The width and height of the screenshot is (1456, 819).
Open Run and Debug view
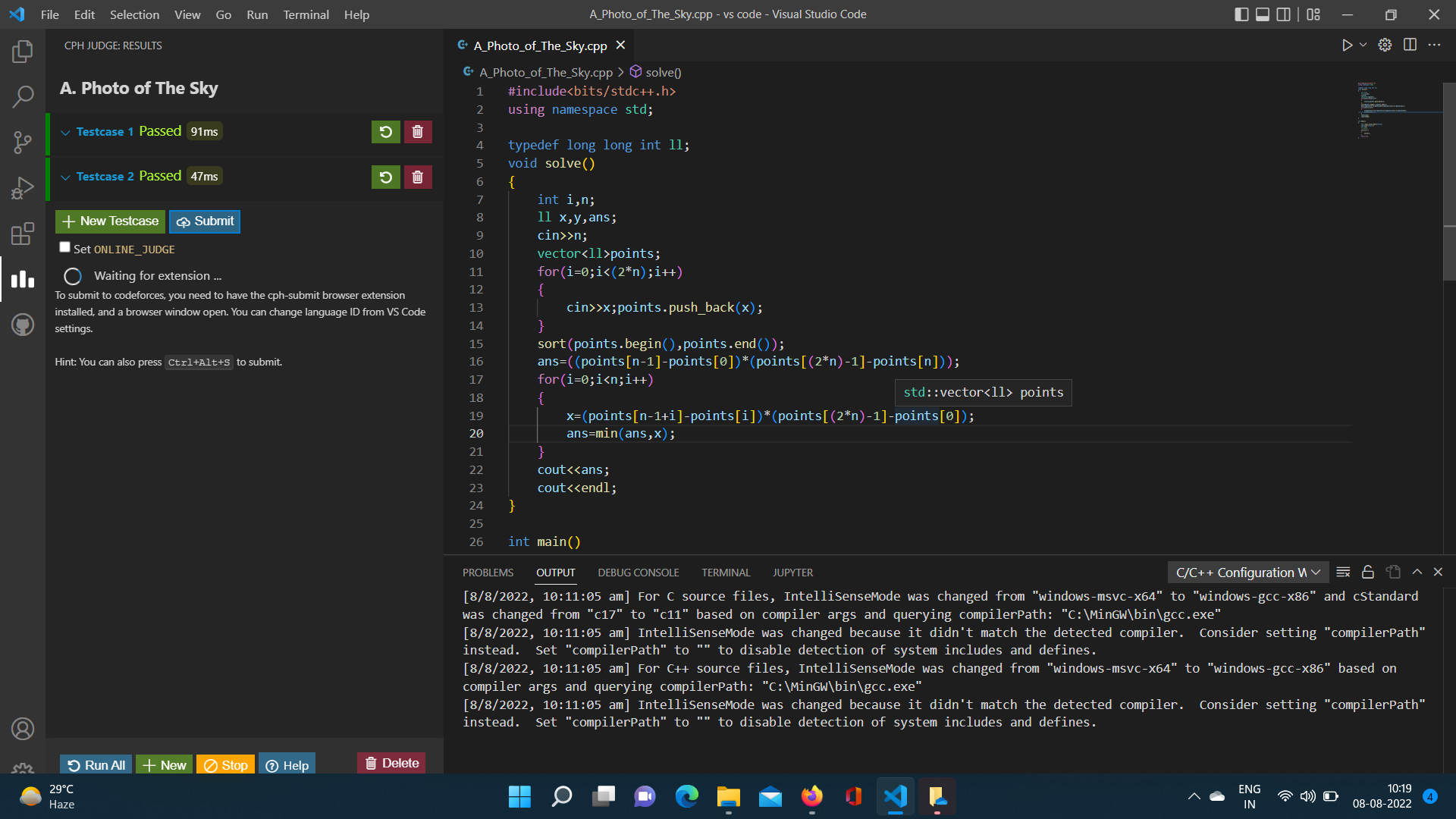23,187
